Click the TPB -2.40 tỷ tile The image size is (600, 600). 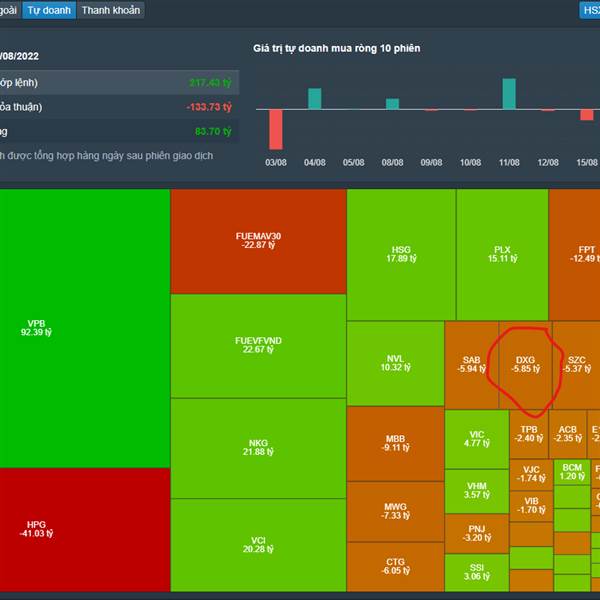[529, 434]
